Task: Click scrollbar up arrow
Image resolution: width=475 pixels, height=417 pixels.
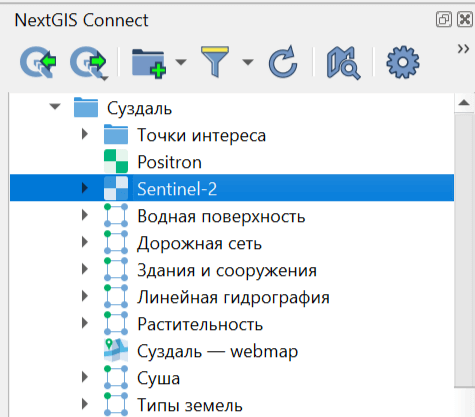Action: pos(464,103)
